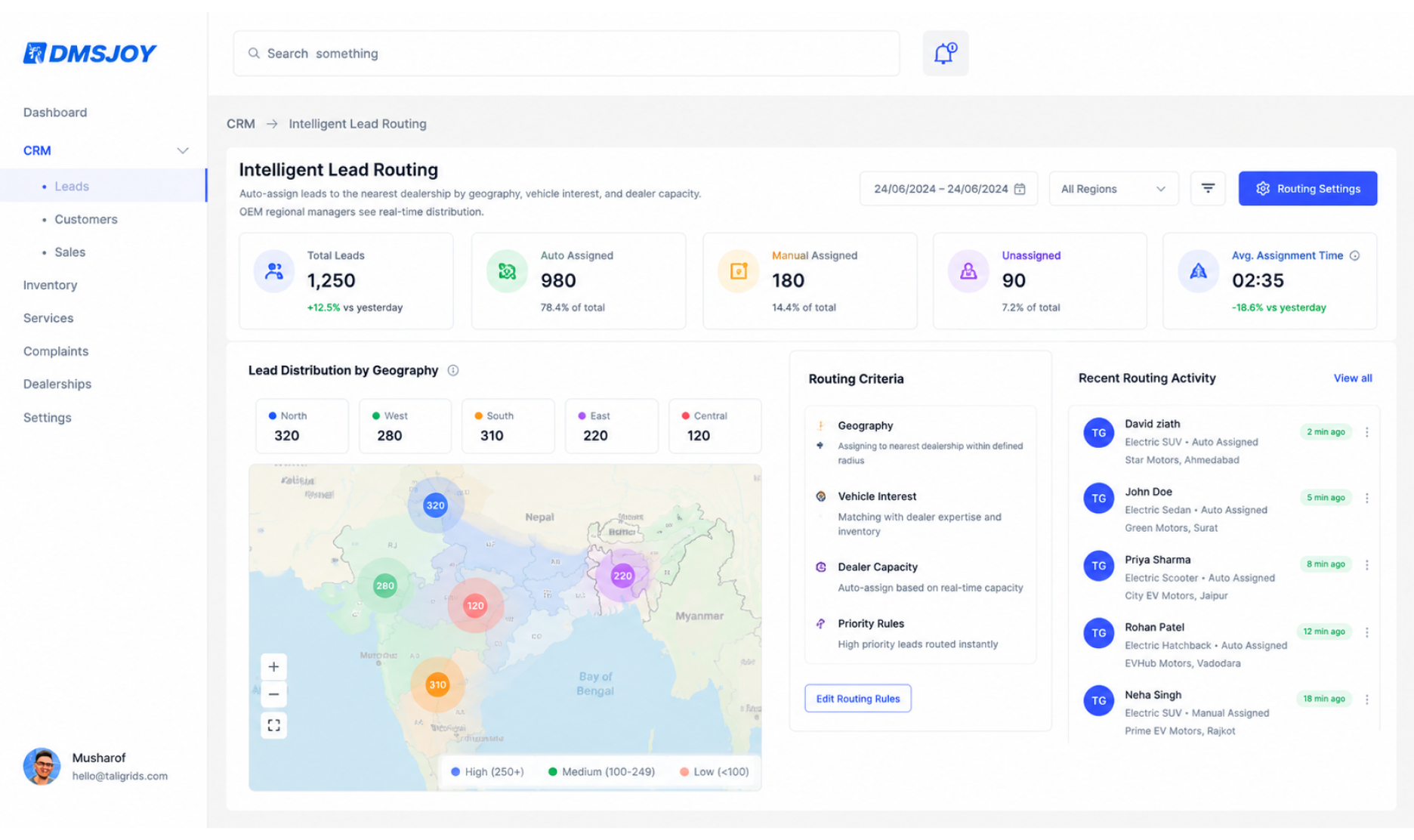Click the Geography criteria icon
The height and width of the screenshot is (840, 1414).
[821, 426]
